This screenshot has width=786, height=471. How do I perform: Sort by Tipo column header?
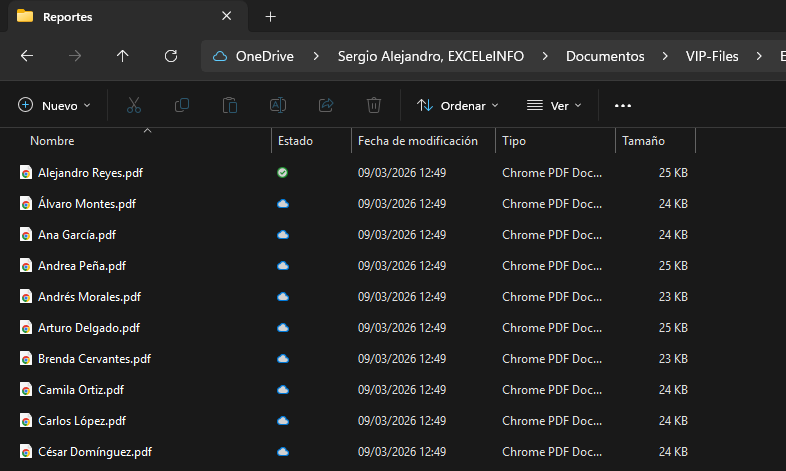coord(514,141)
